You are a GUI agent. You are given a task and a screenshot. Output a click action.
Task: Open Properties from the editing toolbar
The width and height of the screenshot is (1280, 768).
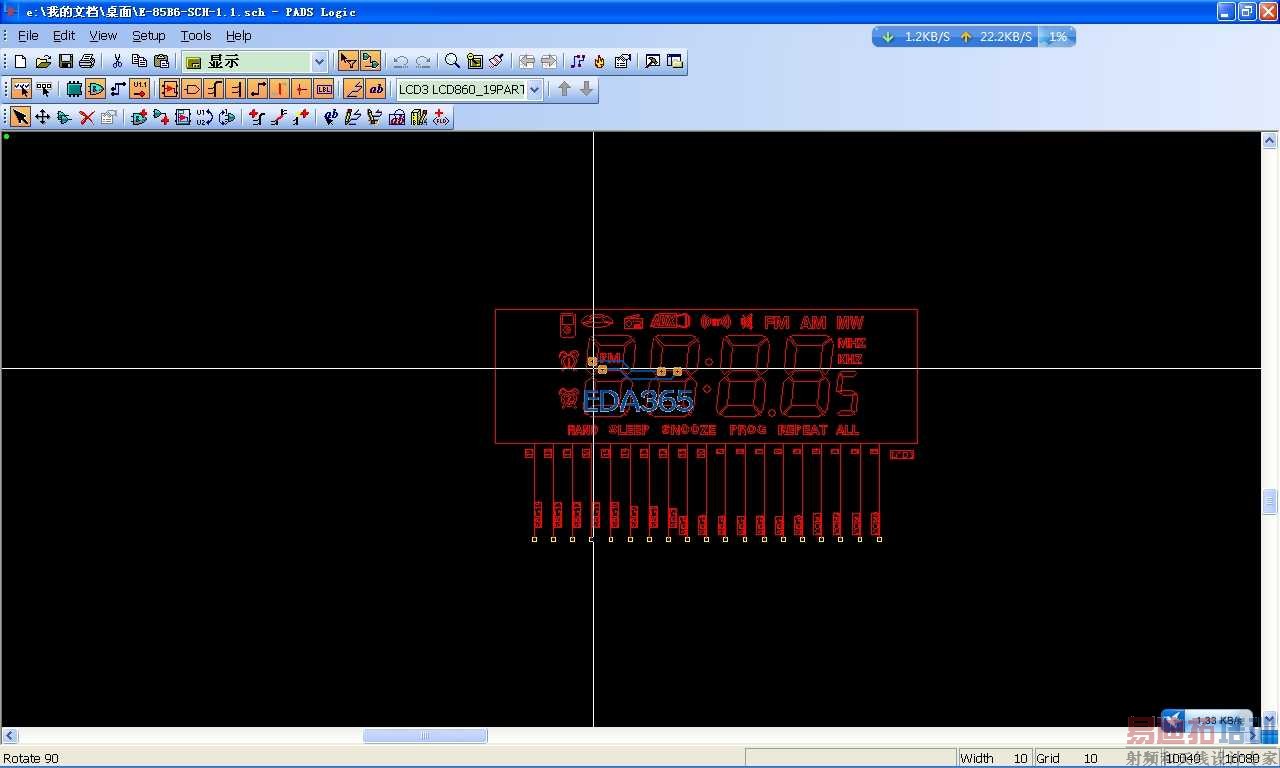[x=109, y=117]
